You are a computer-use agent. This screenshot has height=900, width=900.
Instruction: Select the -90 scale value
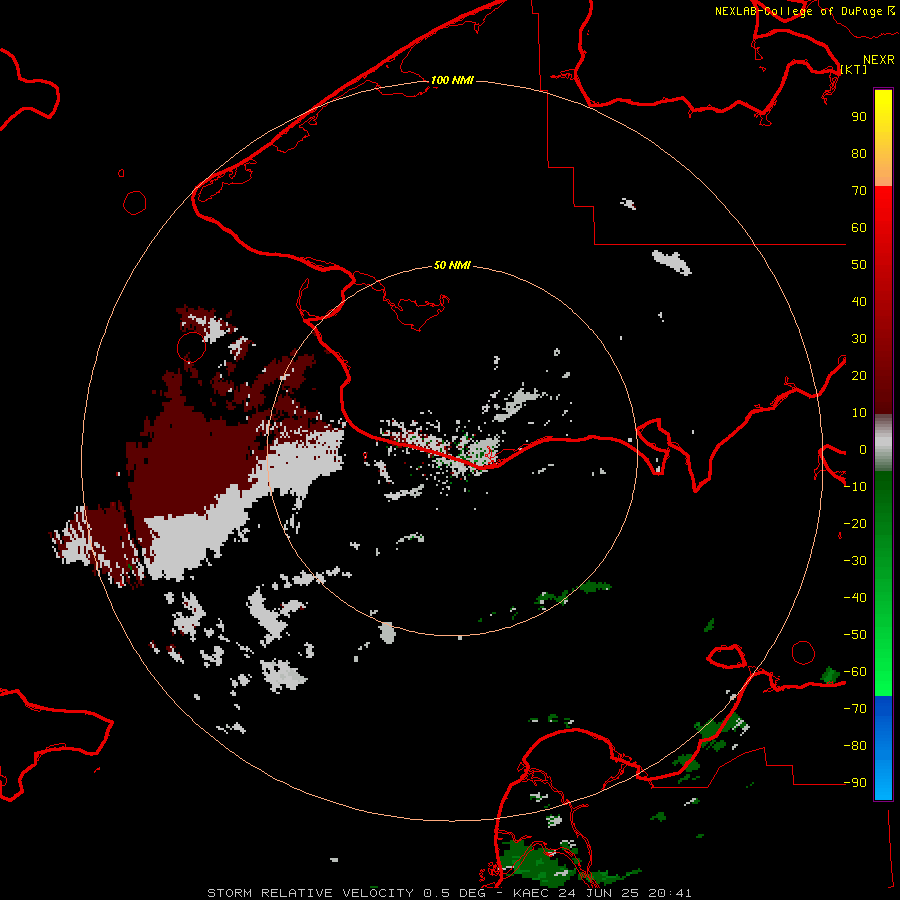pos(855,783)
